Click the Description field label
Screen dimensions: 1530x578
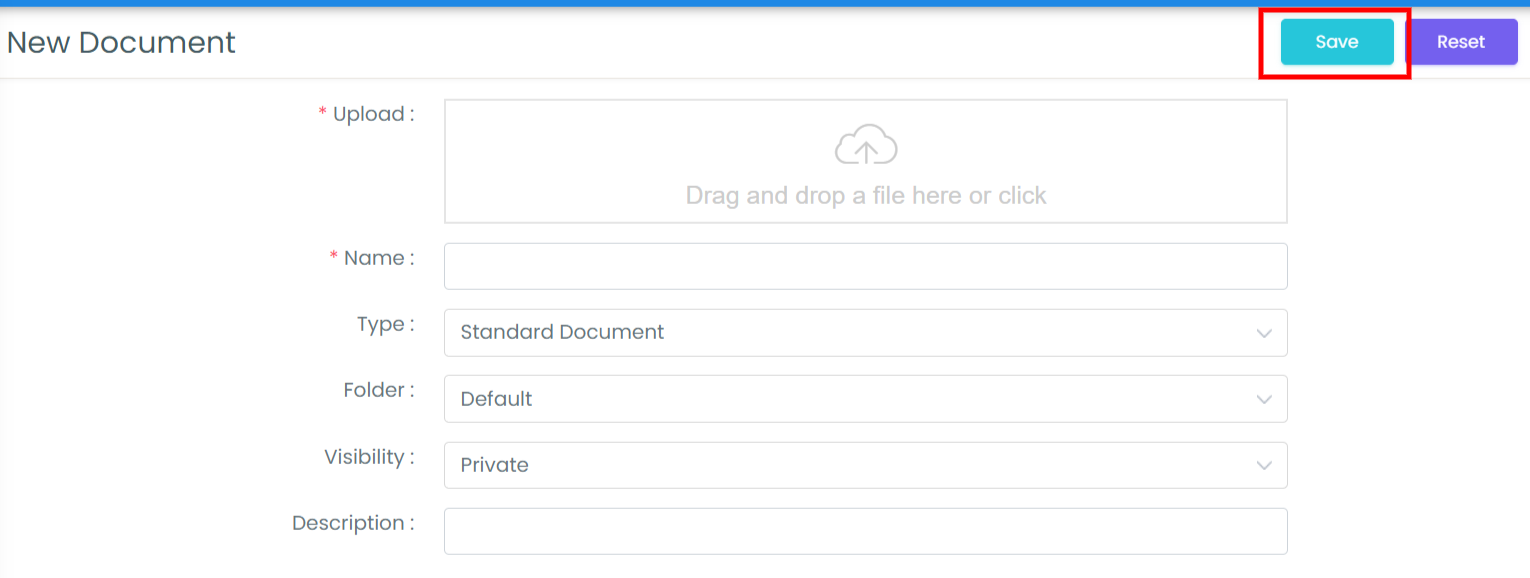(353, 523)
